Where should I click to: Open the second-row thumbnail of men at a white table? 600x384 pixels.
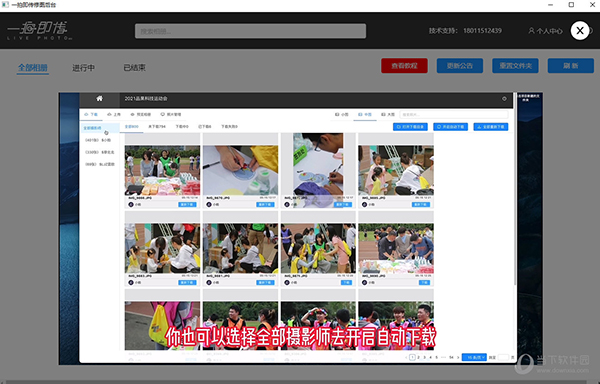tap(396, 248)
